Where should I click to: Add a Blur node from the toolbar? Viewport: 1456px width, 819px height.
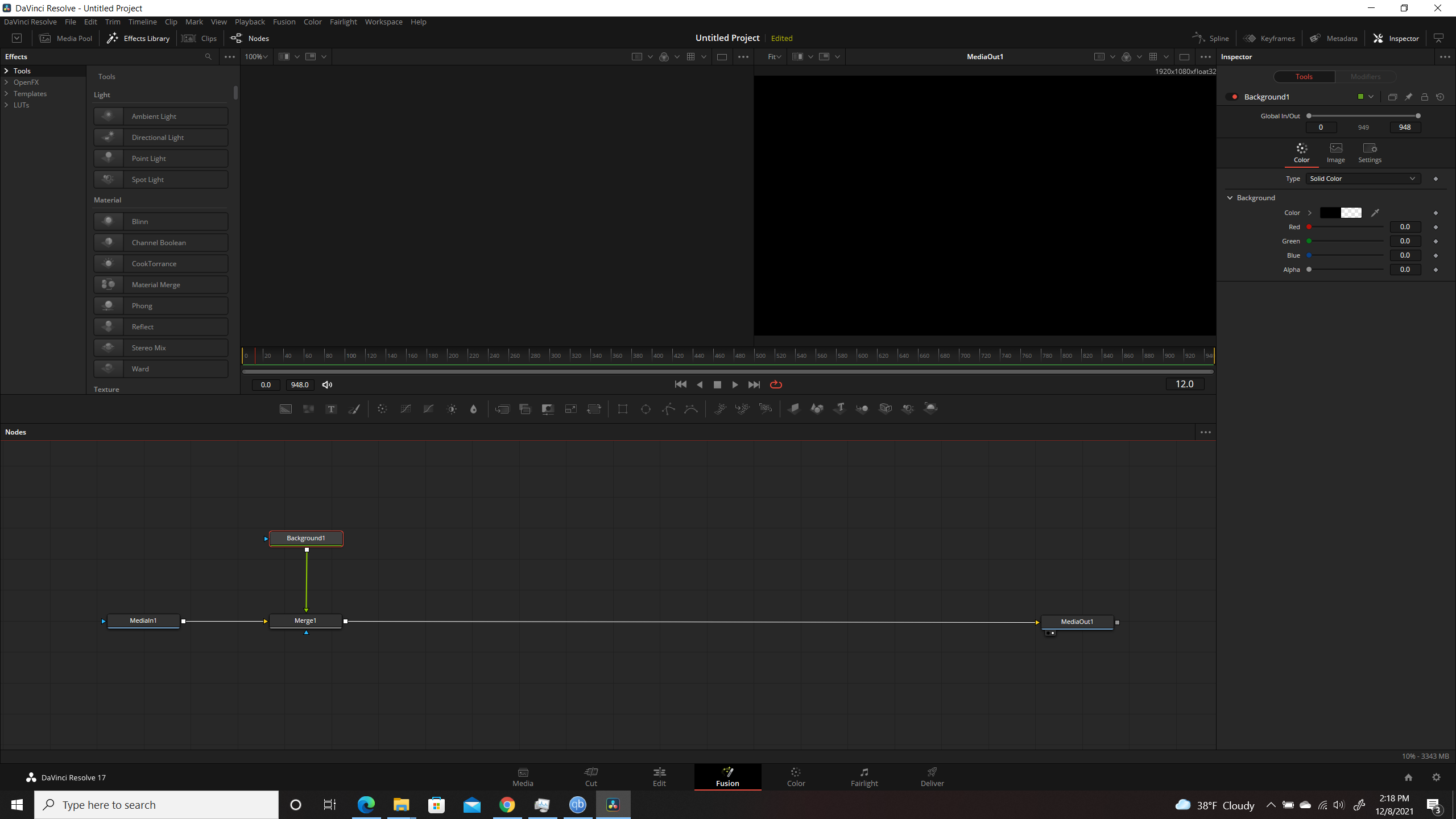(473, 409)
